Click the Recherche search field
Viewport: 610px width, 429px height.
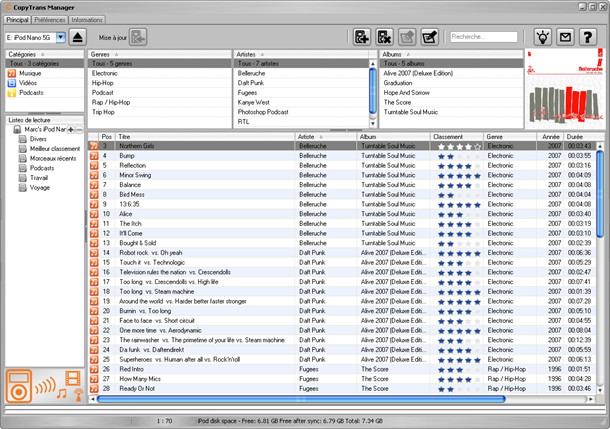click(x=484, y=37)
